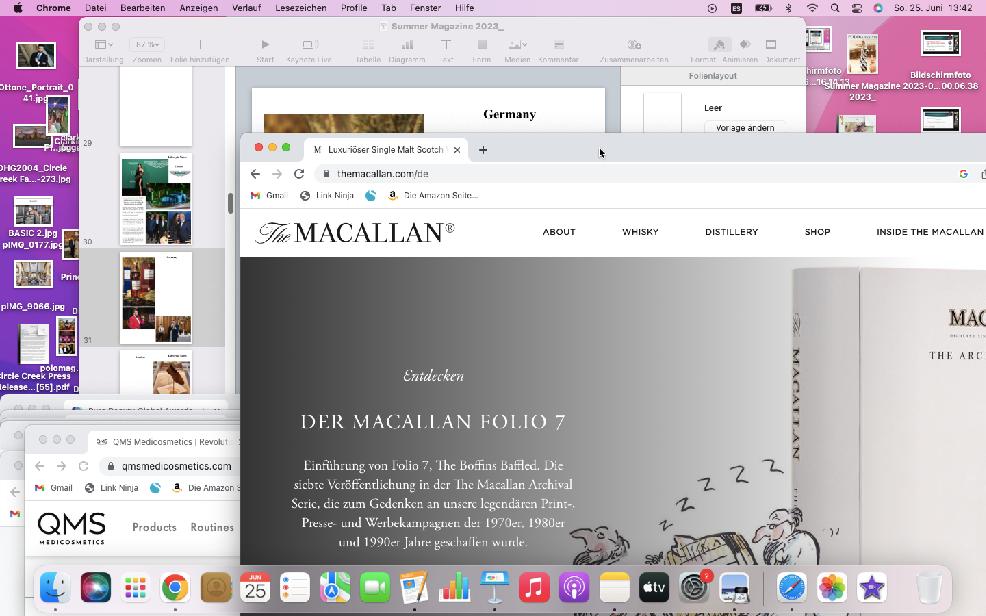The image size is (986, 616).
Task: Open the ABOUT section on the Macallan site
Action: click(x=559, y=232)
